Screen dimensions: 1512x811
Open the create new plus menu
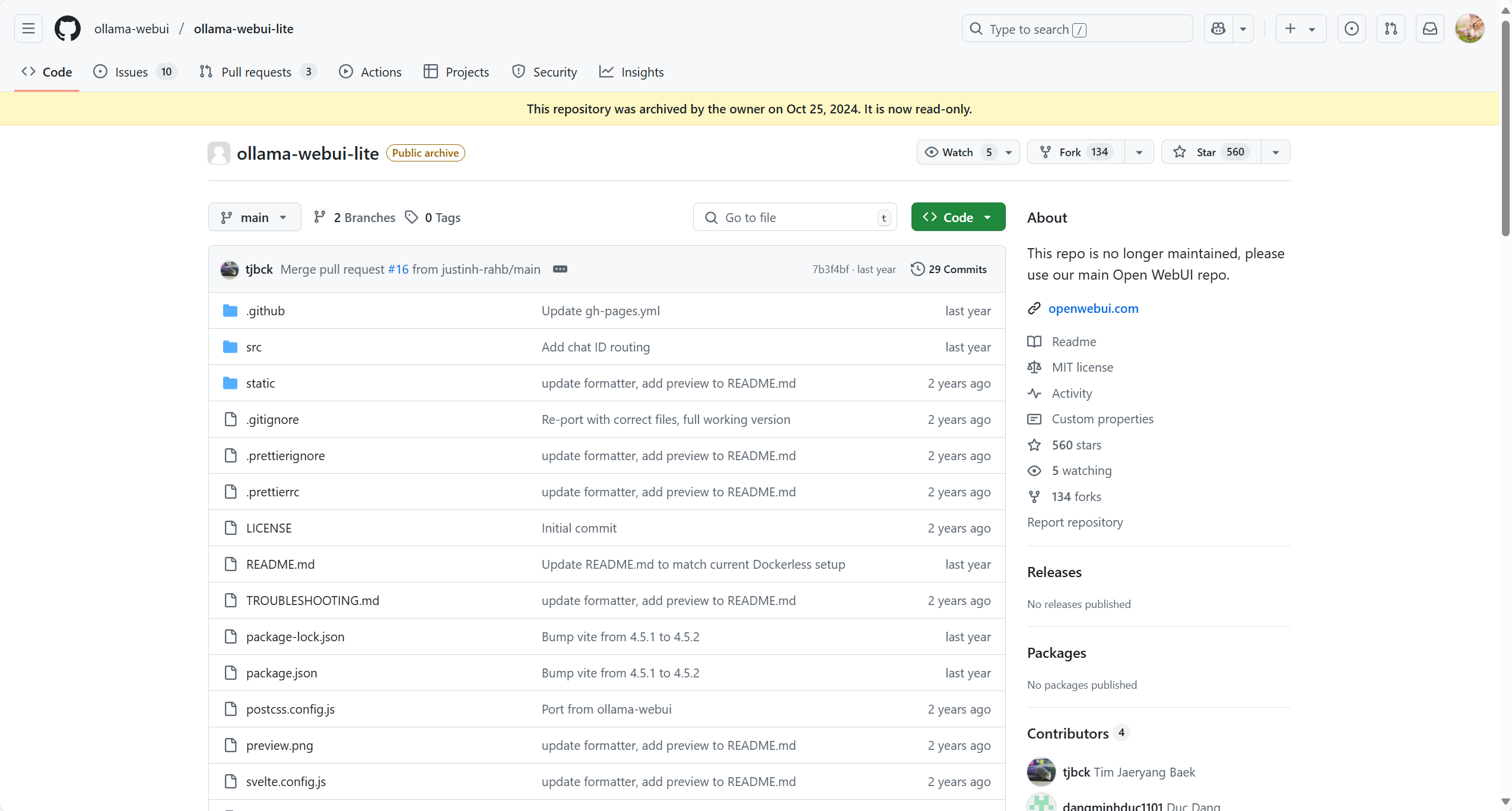pos(1301,28)
